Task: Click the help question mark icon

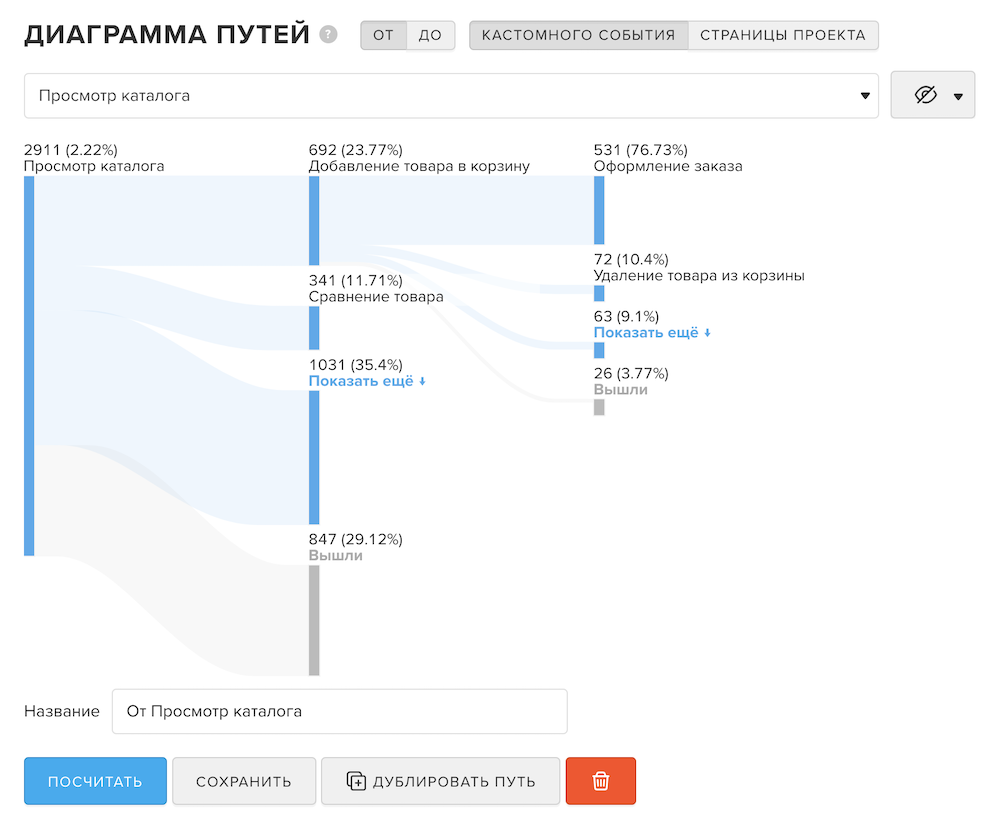Action: point(328,35)
